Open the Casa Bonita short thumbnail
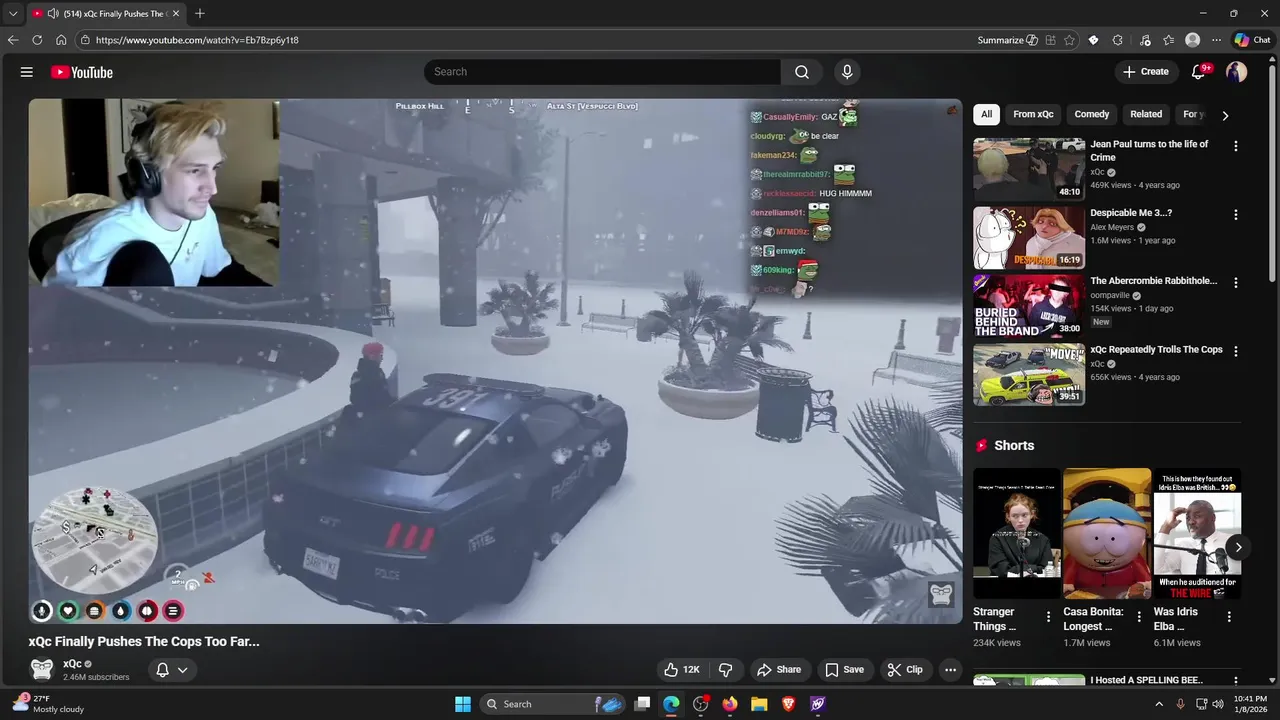The image size is (1280, 720). click(x=1107, y=533)
